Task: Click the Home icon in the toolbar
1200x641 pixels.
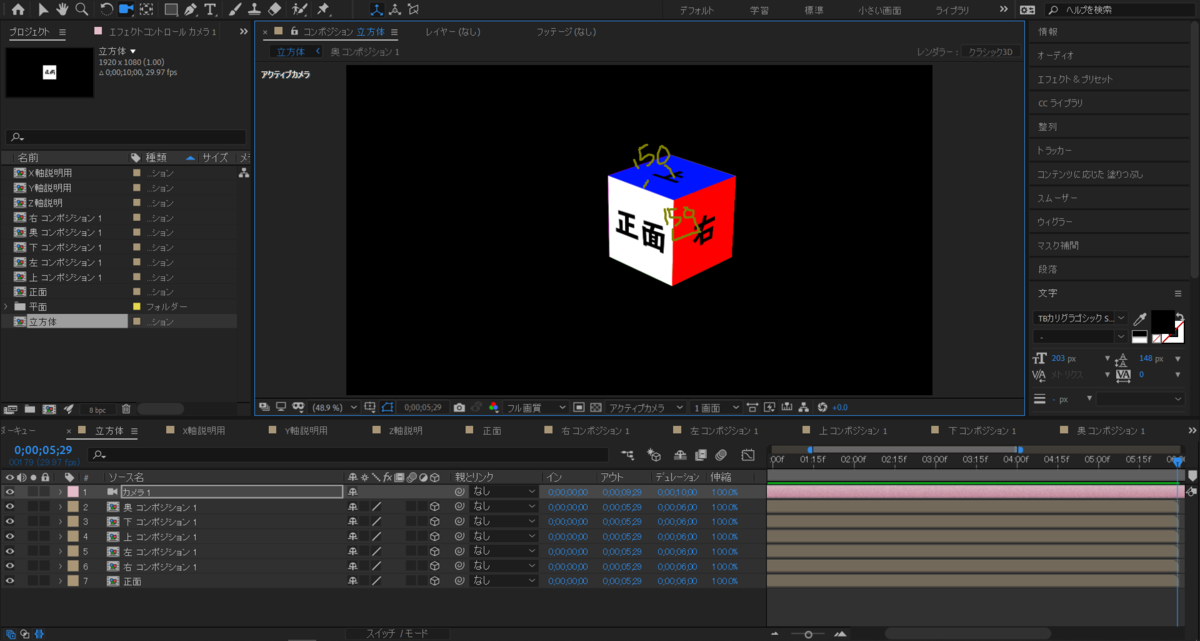Action: (17, 9)
